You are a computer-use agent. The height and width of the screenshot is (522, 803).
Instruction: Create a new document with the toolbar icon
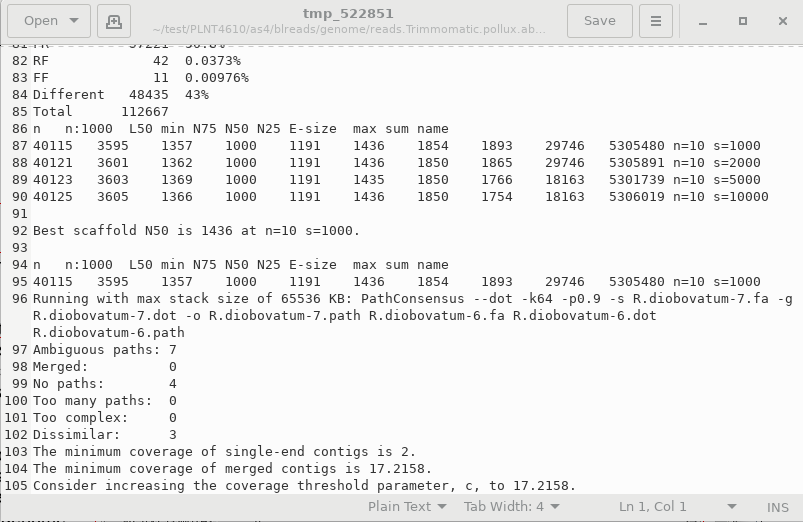(114, 21)
